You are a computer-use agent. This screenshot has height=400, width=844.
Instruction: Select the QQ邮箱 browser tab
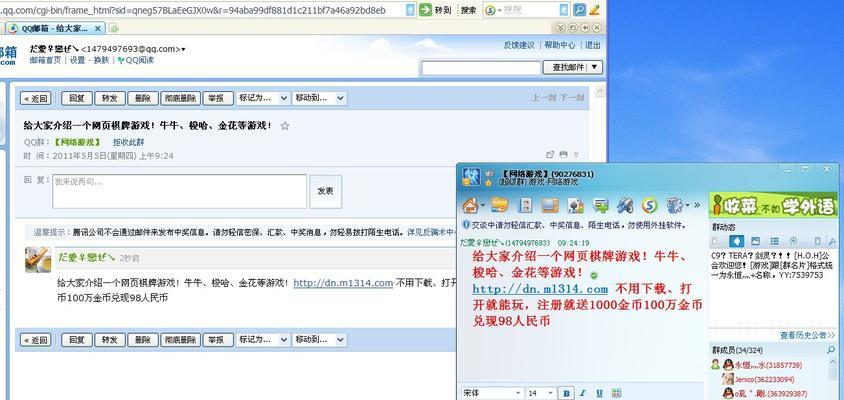(x=55, y=29)
